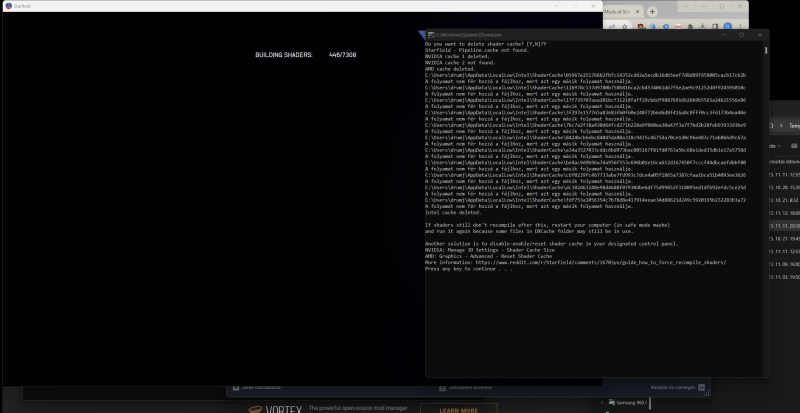
Task: Expand the Samsung 960 drive tree item
Action: (x=602, y=402)
